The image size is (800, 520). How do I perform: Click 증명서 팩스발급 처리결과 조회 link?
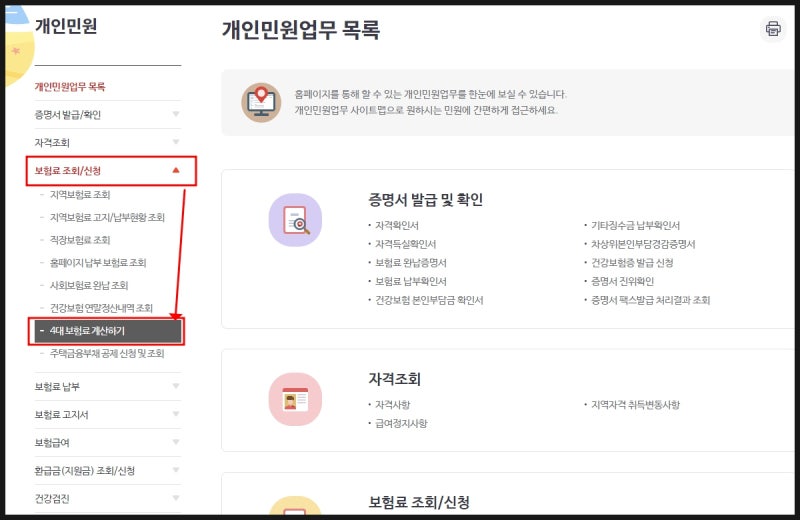[651, 300]
